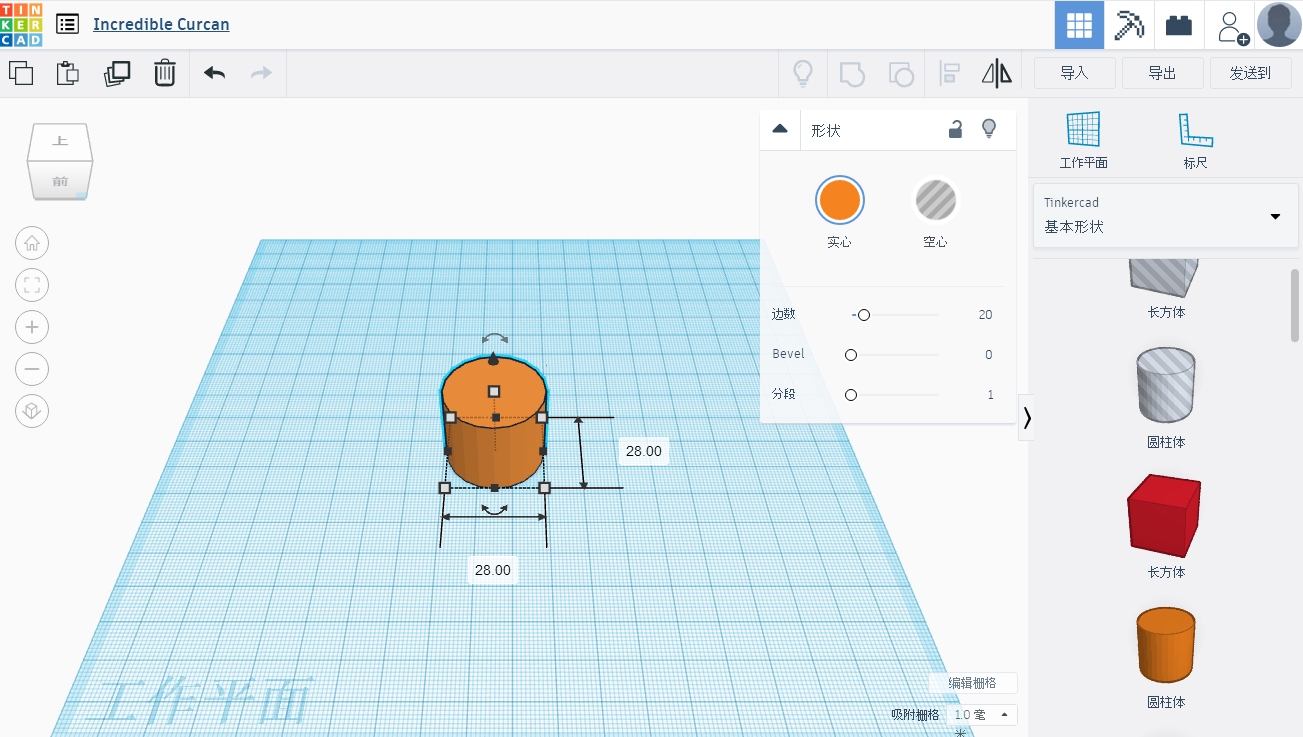The height and width of the screenshot is (737, 1303).
Task: Click the Undo arrow
Action: [214, 73]
